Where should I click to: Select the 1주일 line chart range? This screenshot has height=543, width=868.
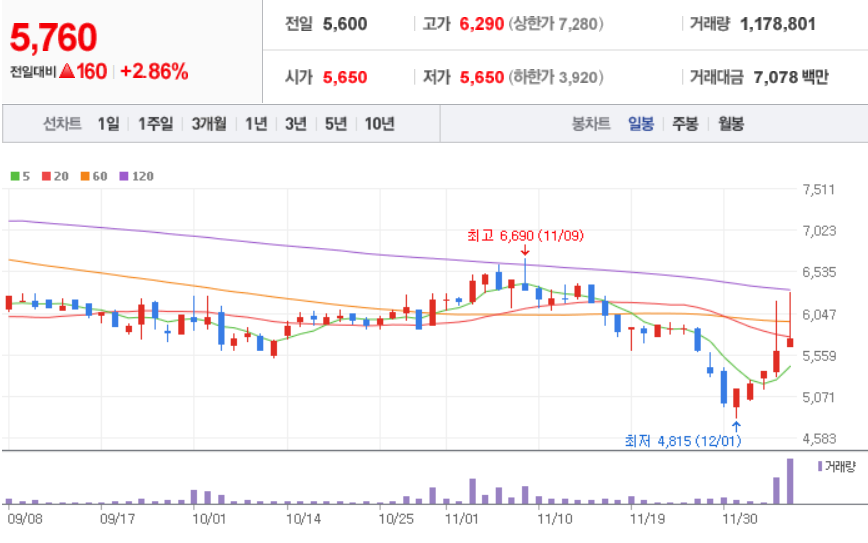156,123
